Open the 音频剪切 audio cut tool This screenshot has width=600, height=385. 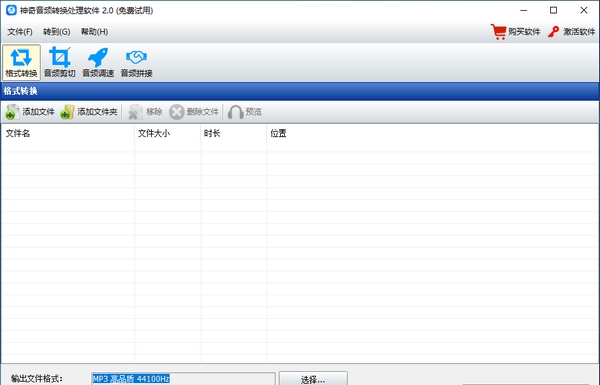pyautogui.click(x=60, y=62)
